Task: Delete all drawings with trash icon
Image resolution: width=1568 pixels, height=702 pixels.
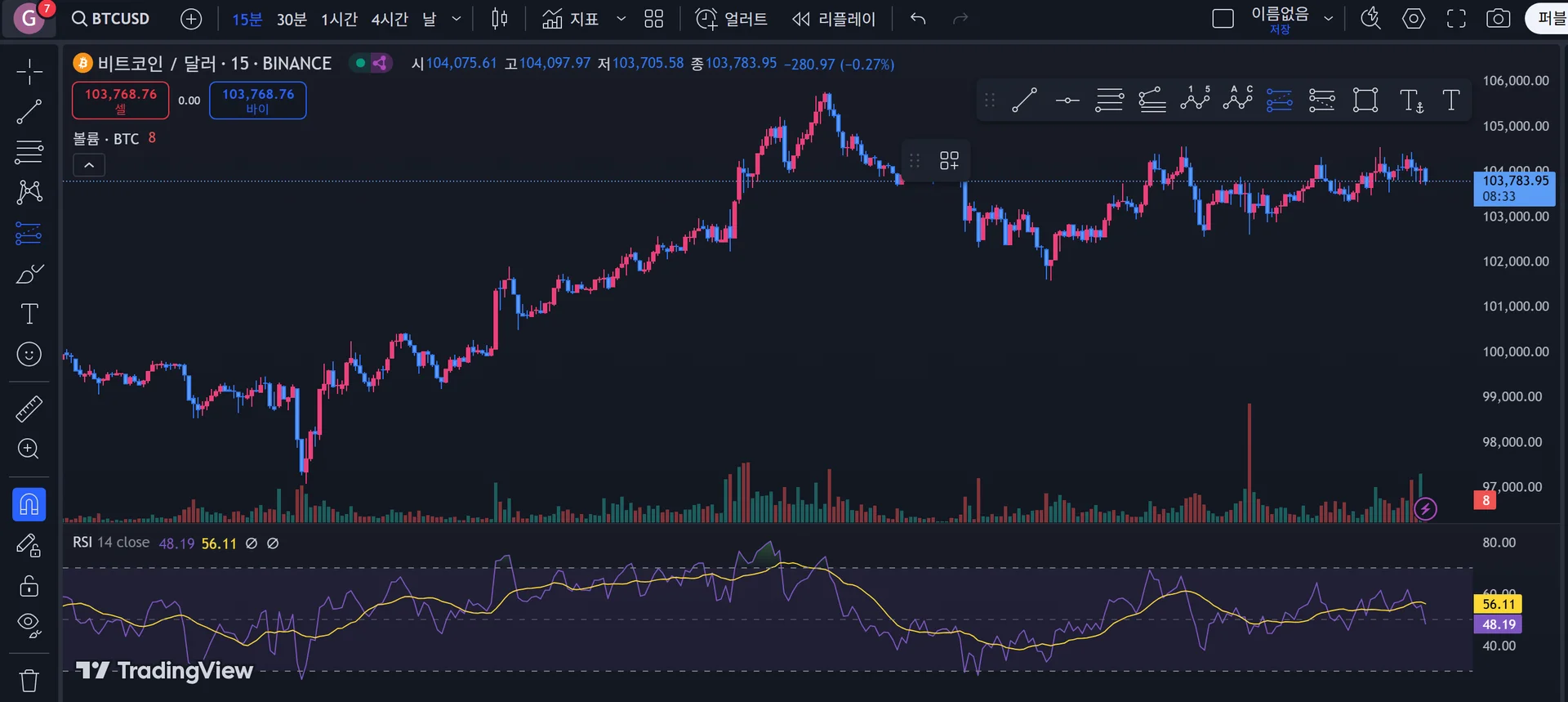Action: tap(29, 680)
